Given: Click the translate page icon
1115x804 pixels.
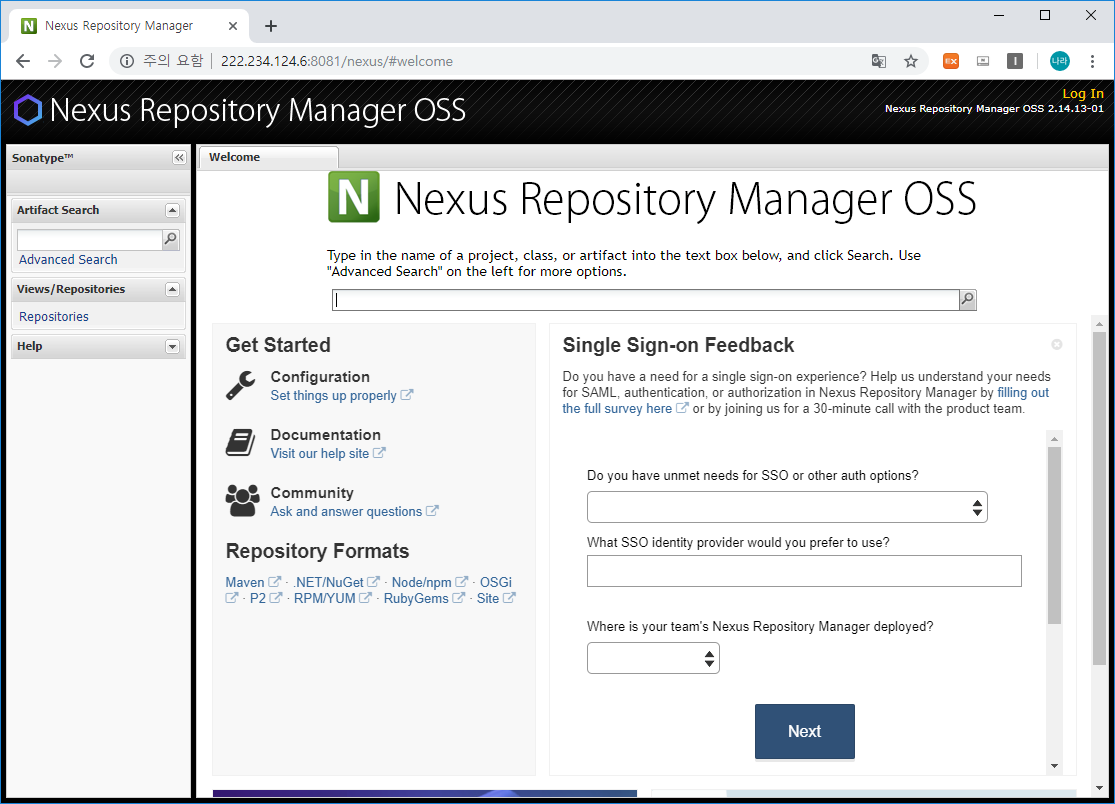Looking at the screenshot, I should click(879, 61).
